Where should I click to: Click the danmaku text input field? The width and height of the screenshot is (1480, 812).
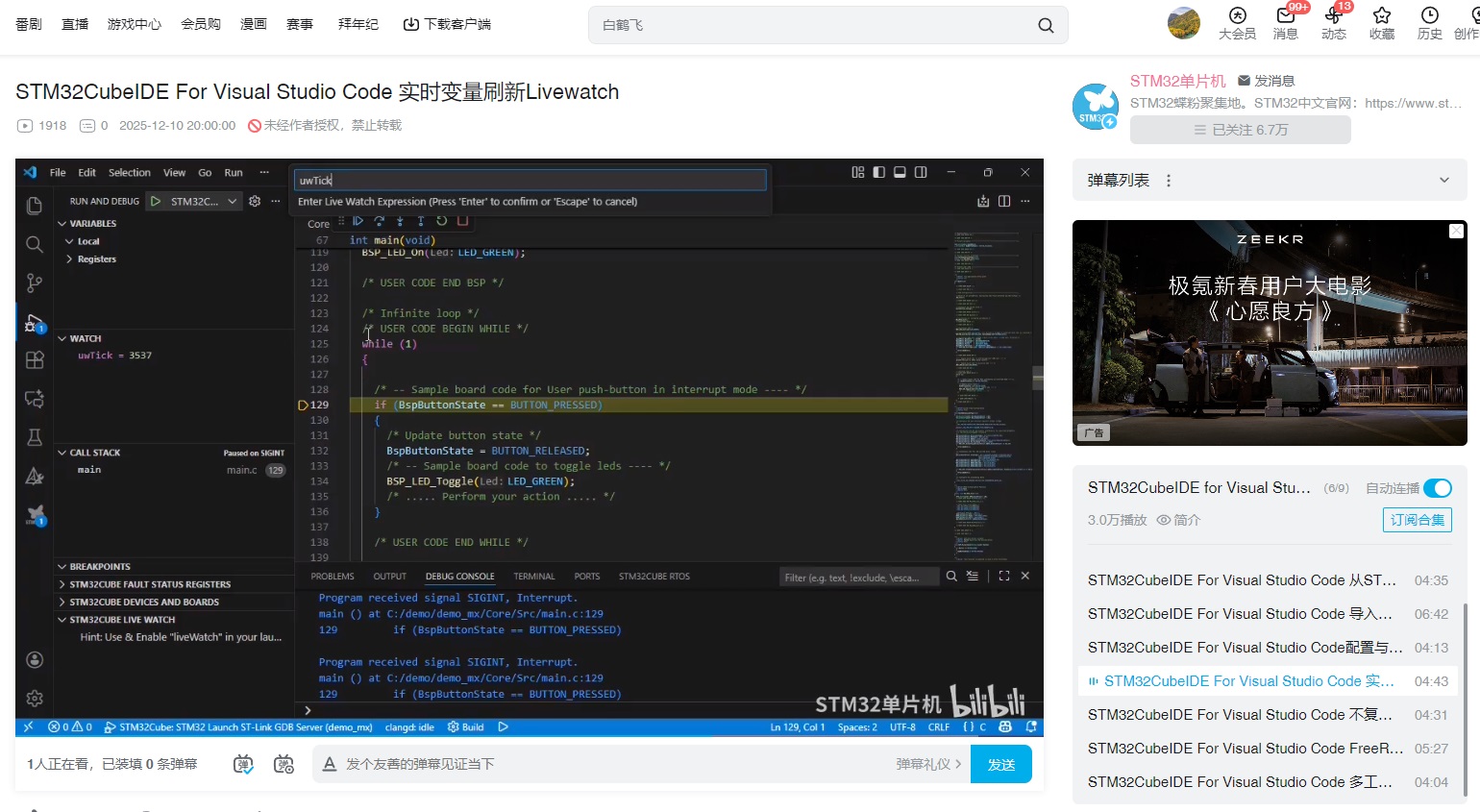pos(613,764)
